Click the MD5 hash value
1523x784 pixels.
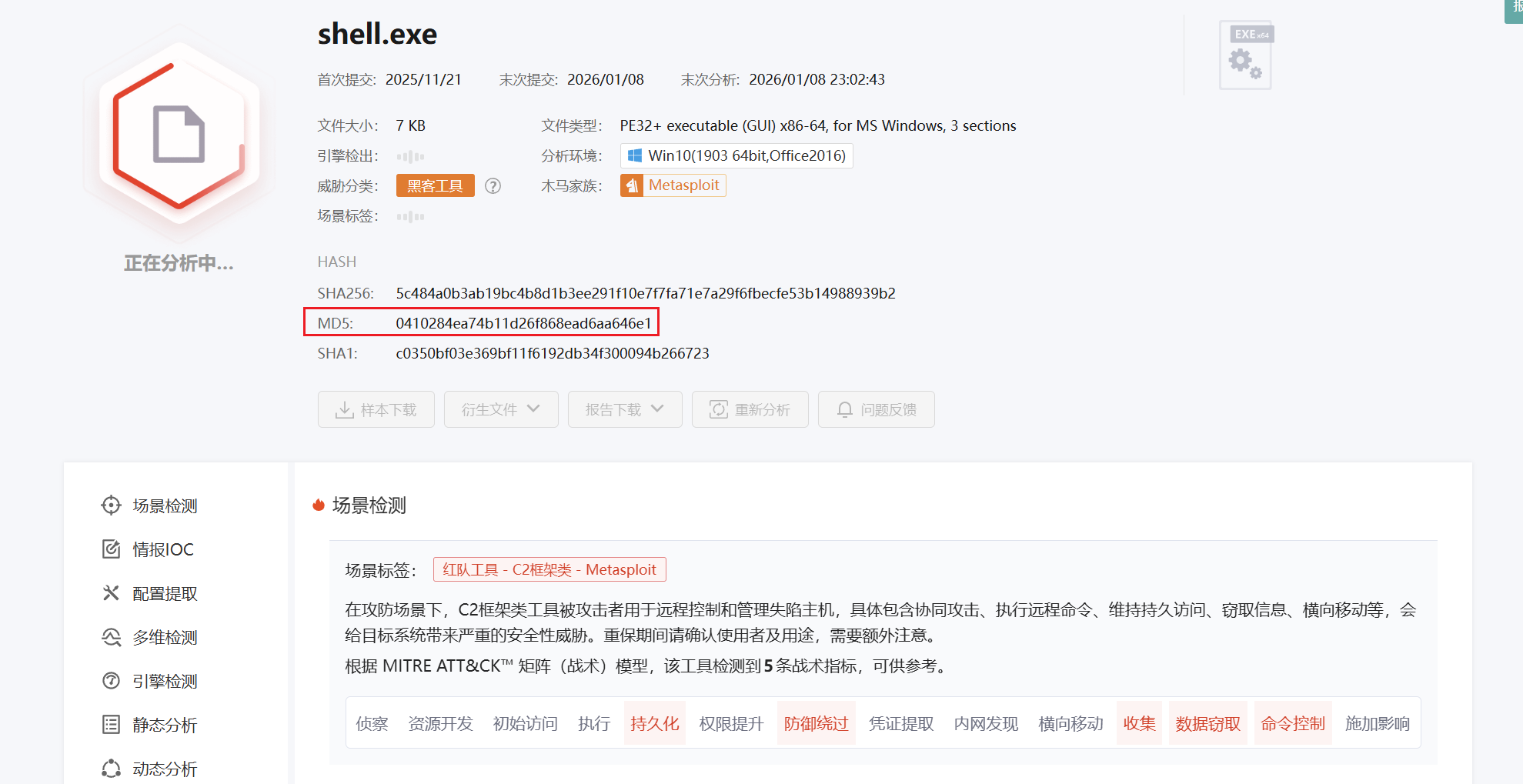pos(523,323)
